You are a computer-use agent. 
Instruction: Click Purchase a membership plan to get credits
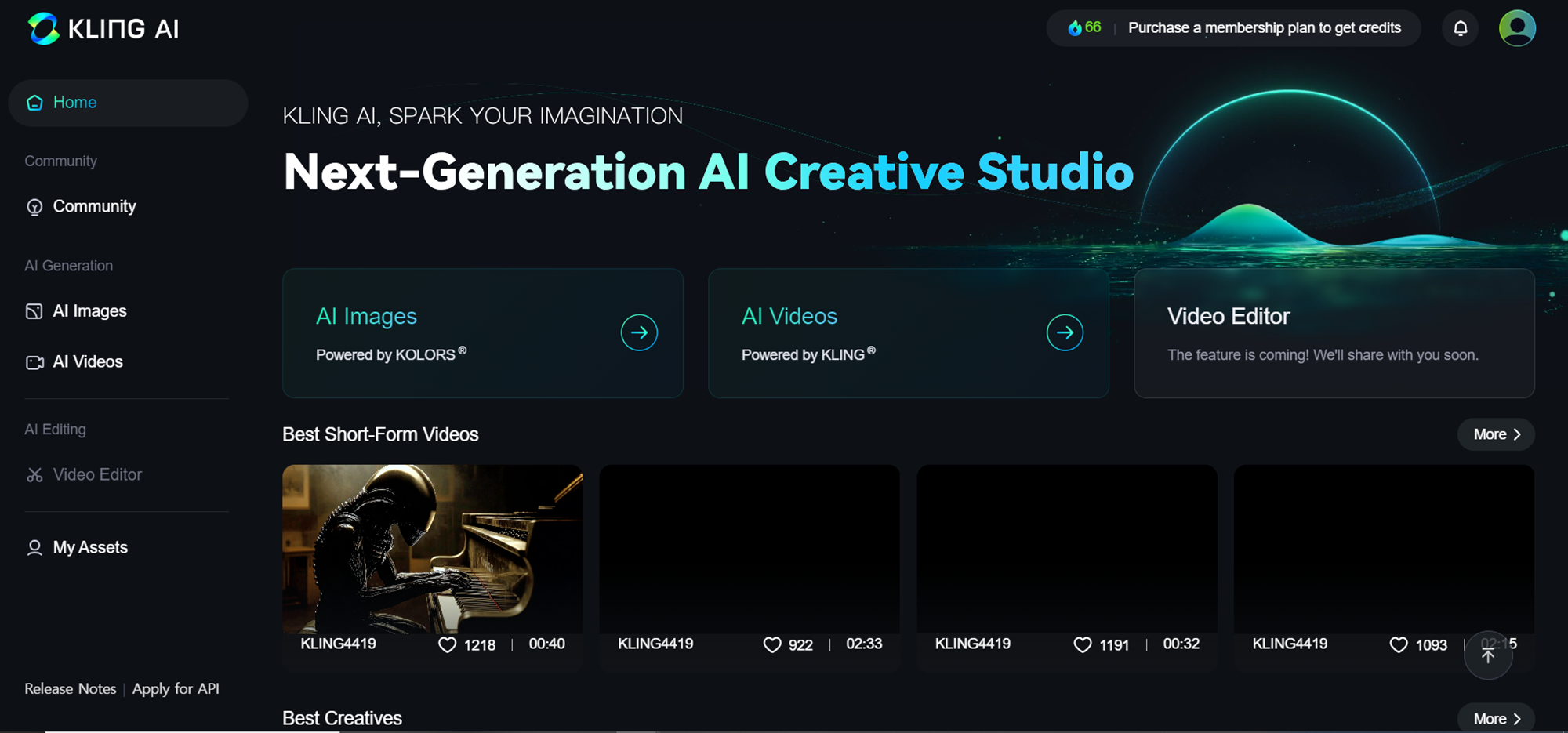pos(1264,28)
